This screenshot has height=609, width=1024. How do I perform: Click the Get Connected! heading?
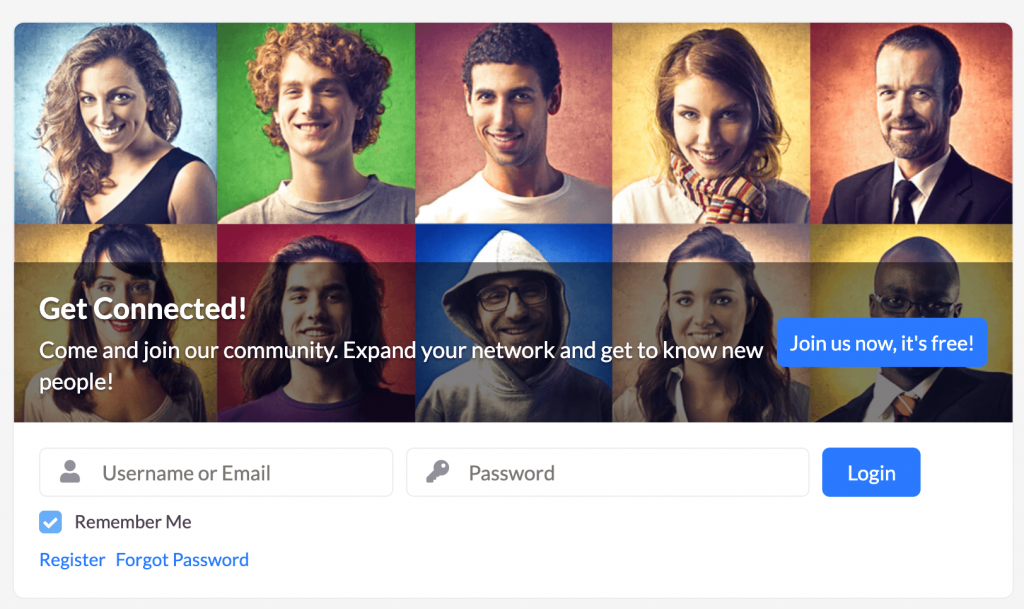(142, 309)
